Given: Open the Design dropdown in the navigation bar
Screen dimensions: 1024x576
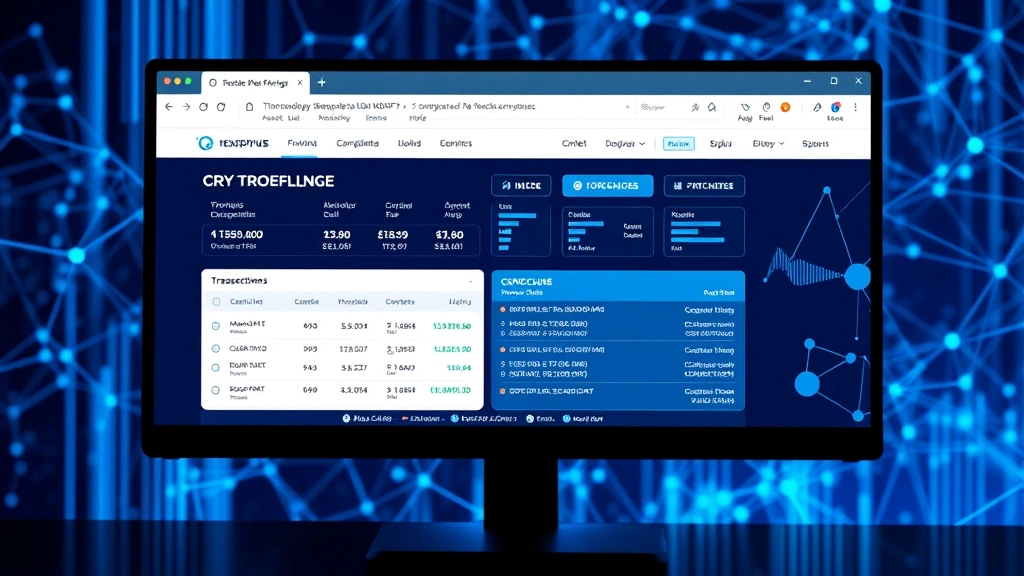Looking at the screenshot, I should 624,143.
